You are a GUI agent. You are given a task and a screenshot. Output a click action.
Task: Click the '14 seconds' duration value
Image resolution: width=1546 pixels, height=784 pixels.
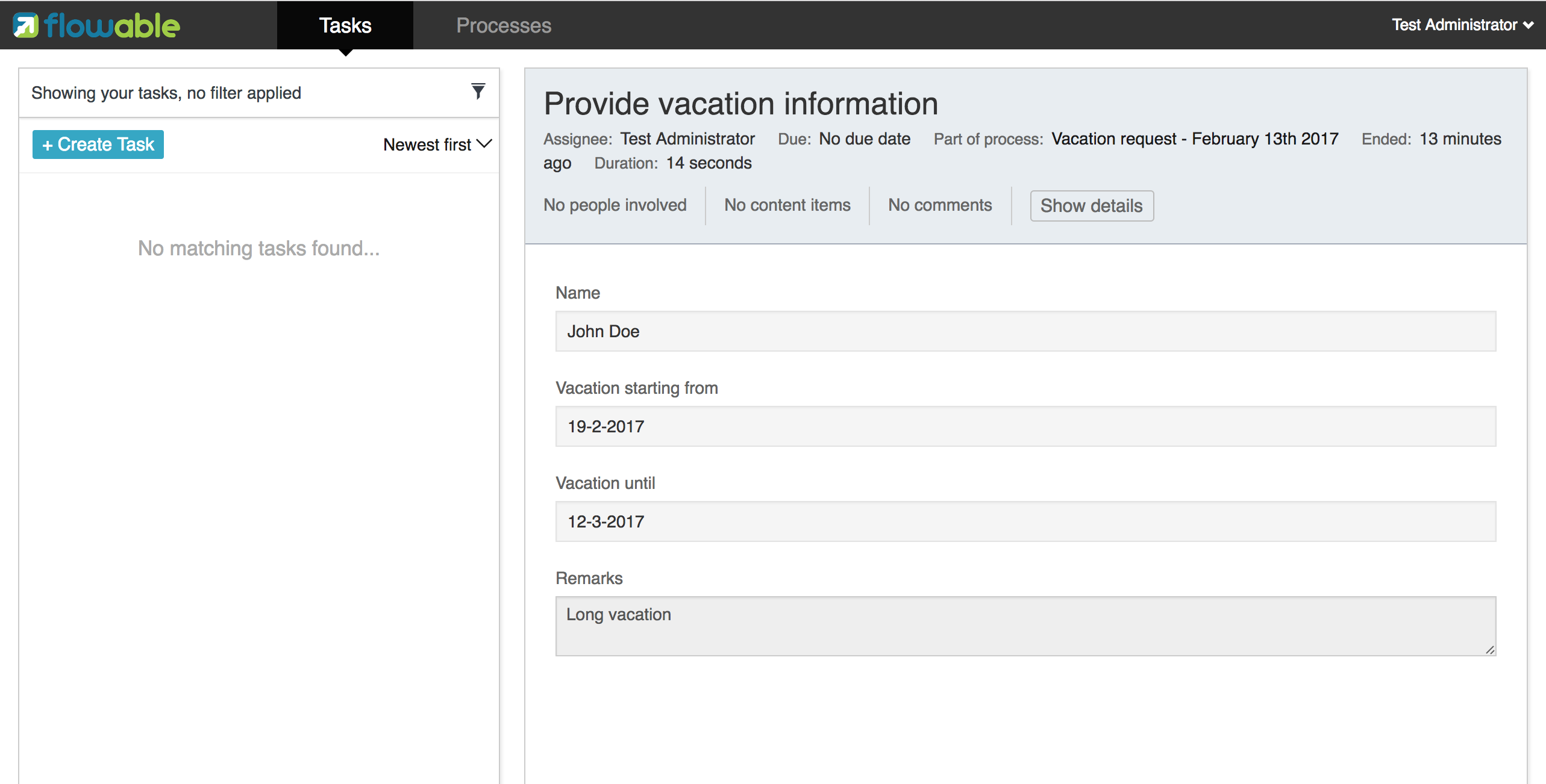click(x=709, y=163)
